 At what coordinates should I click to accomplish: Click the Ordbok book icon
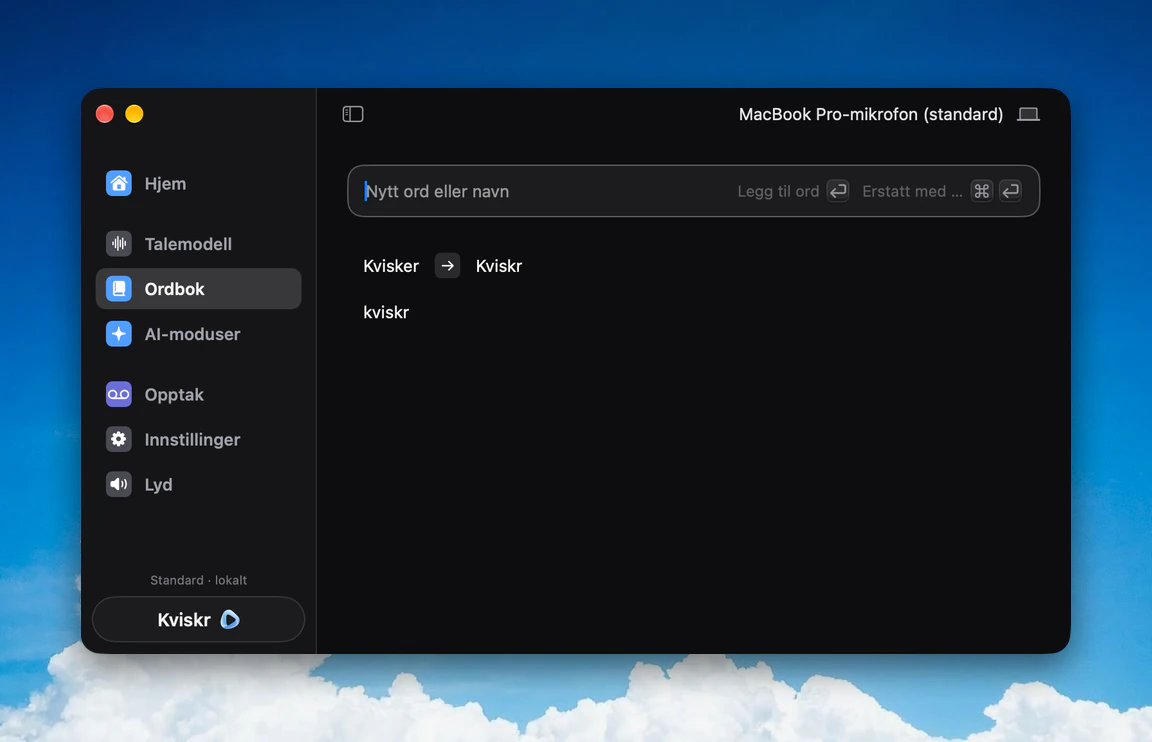pos(118,289)
